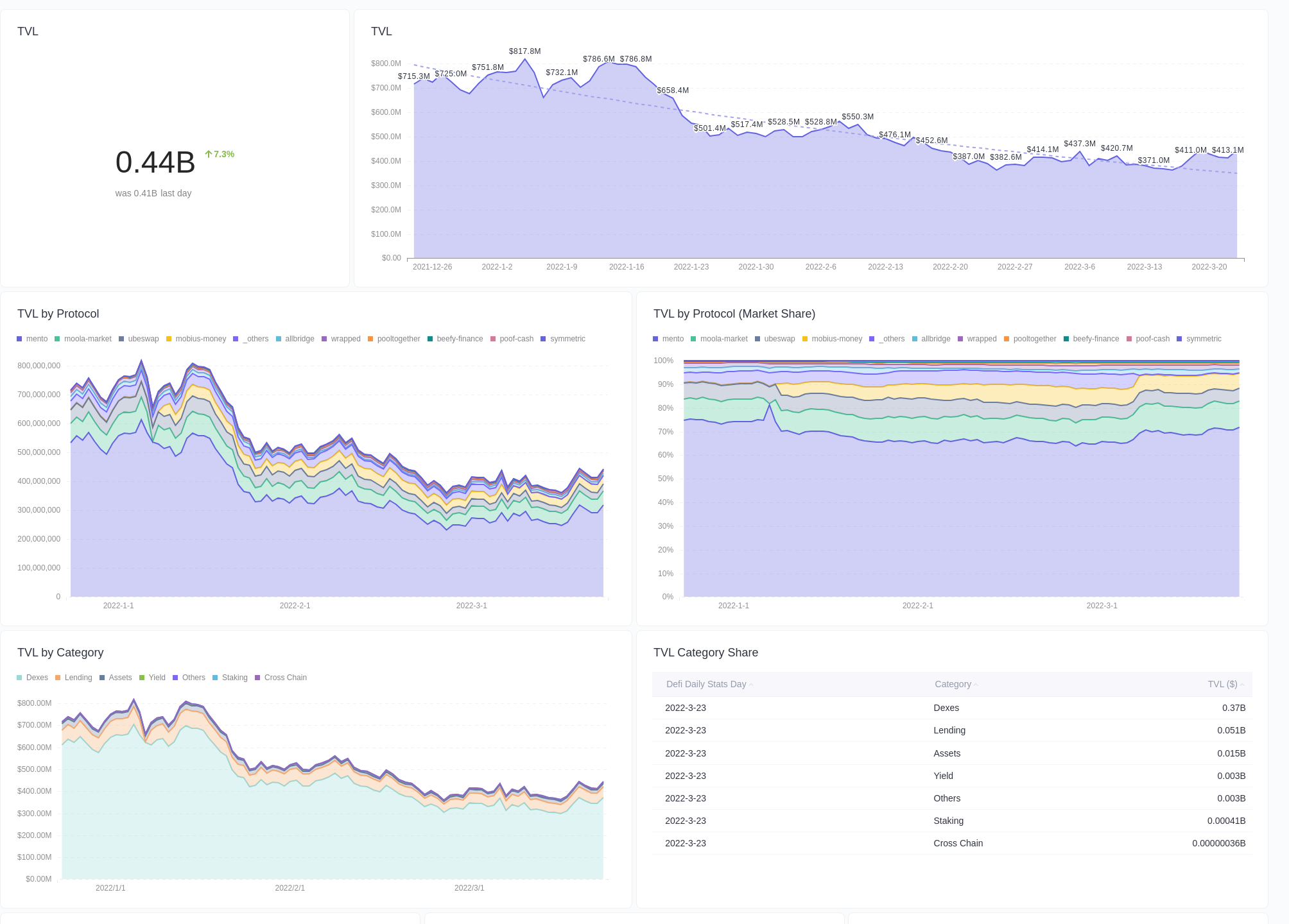Toggle mento series in TVL by Protocol legend
This screenshot has width=1289, height=924.
pyautogui.click(x=32, y=339)
